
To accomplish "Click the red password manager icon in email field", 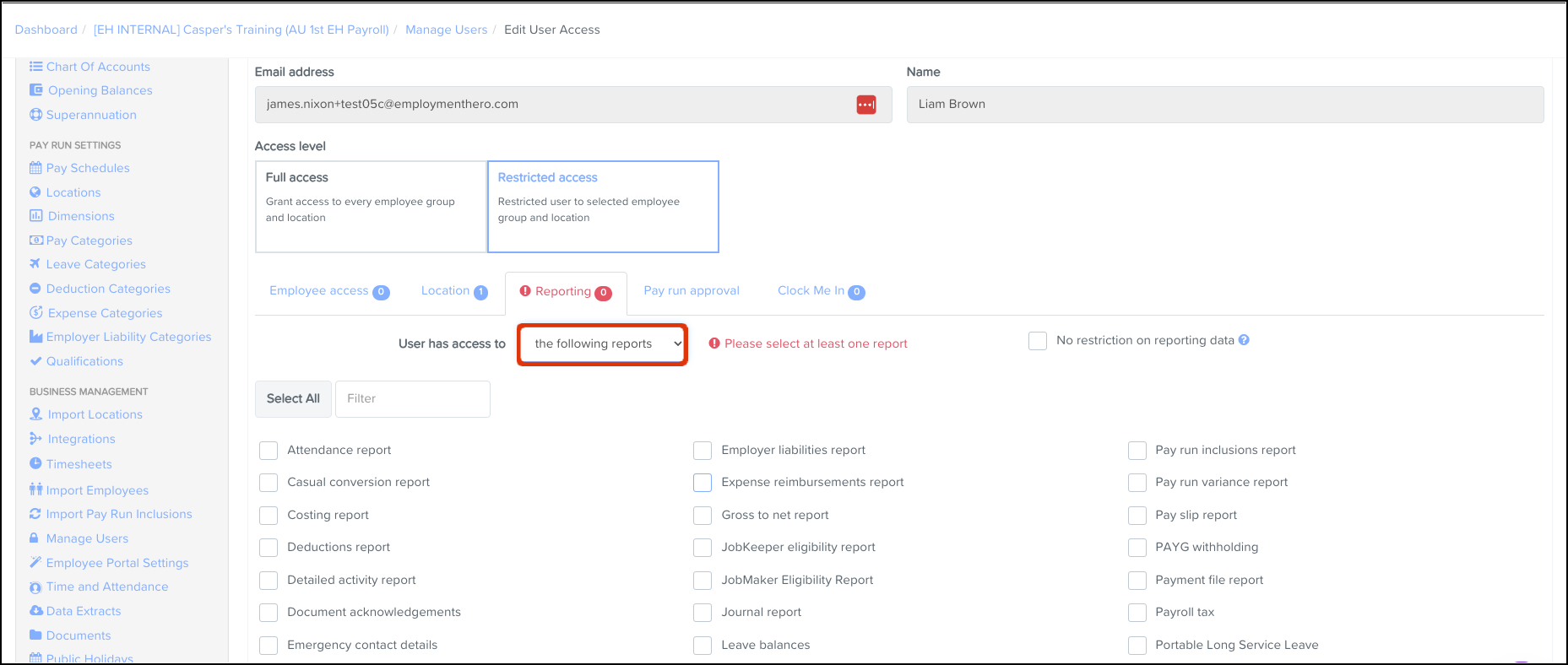I will pos(865,105).
